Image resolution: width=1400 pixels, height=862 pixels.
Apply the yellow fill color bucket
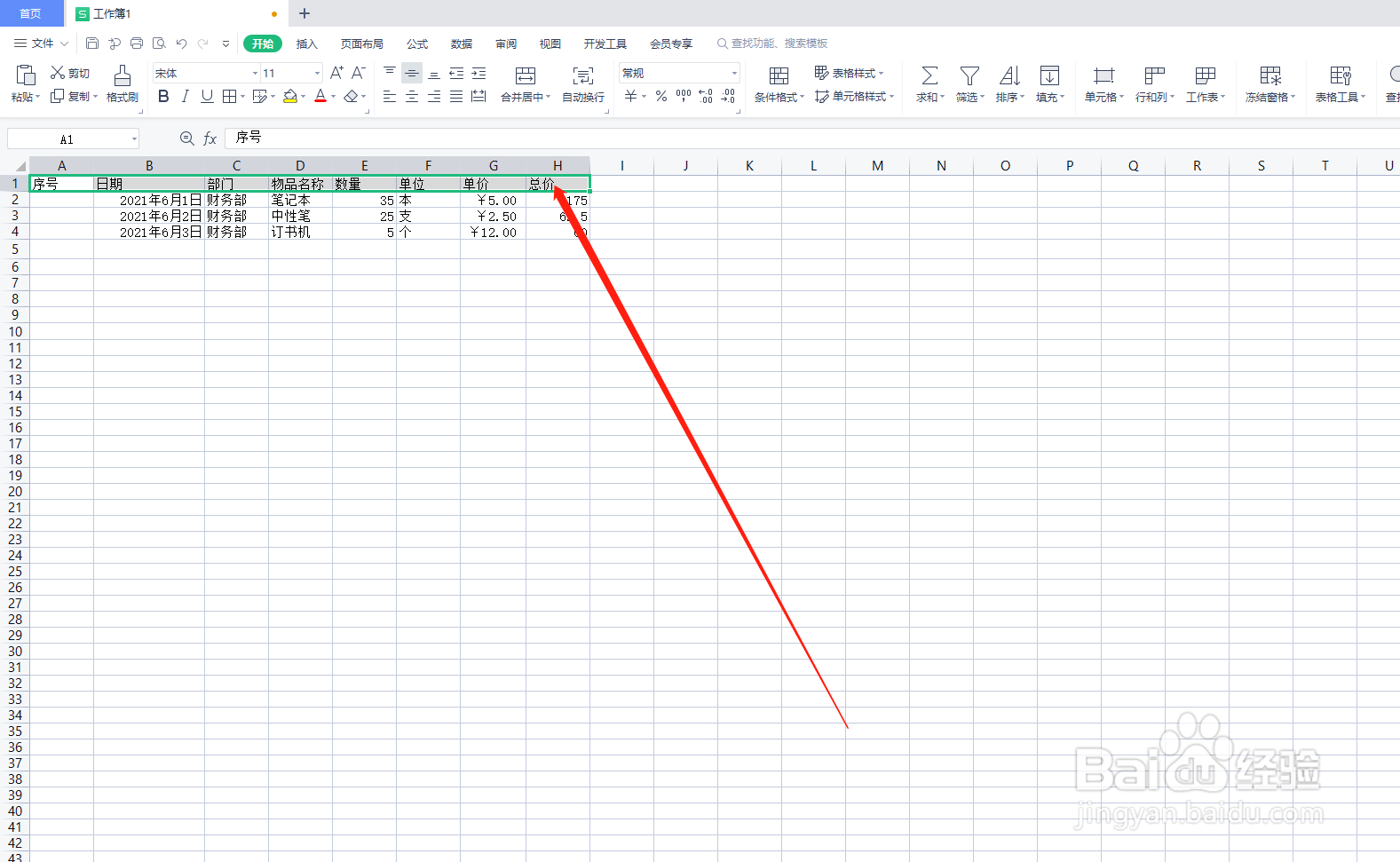point(290,96)
